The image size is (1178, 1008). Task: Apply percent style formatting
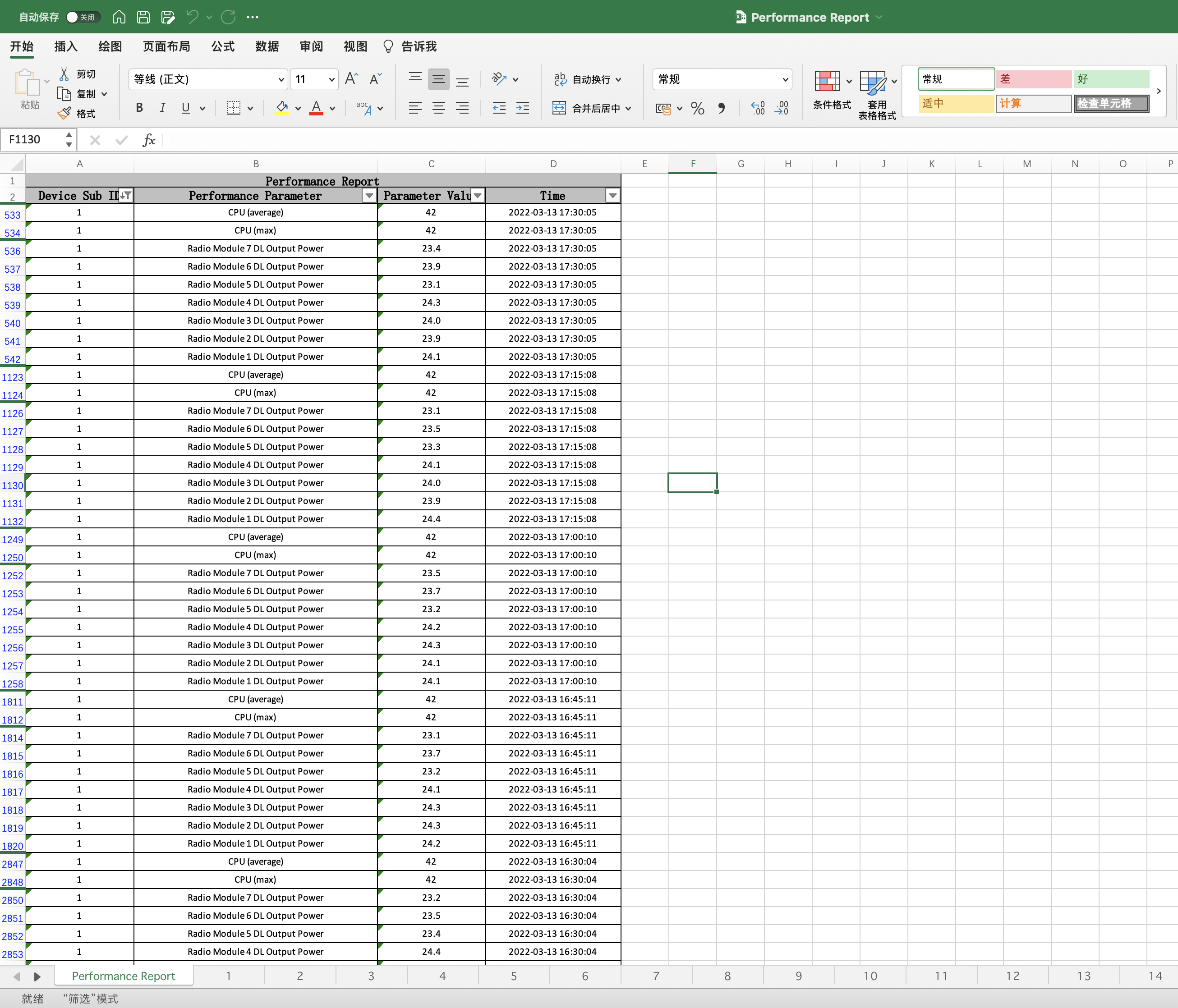tap(698, 108)
